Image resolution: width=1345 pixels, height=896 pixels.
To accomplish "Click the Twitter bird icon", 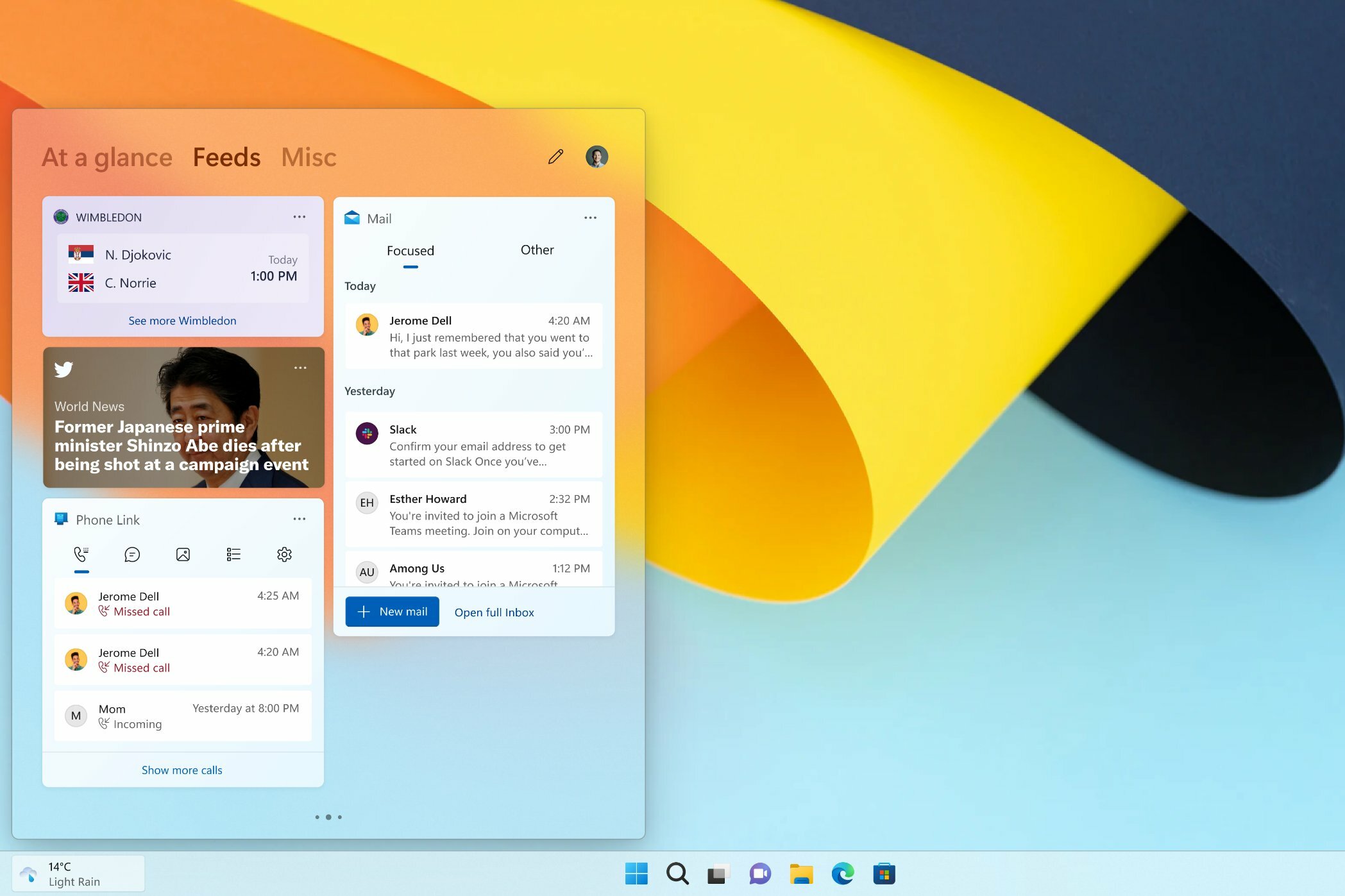I will [63, 369].
